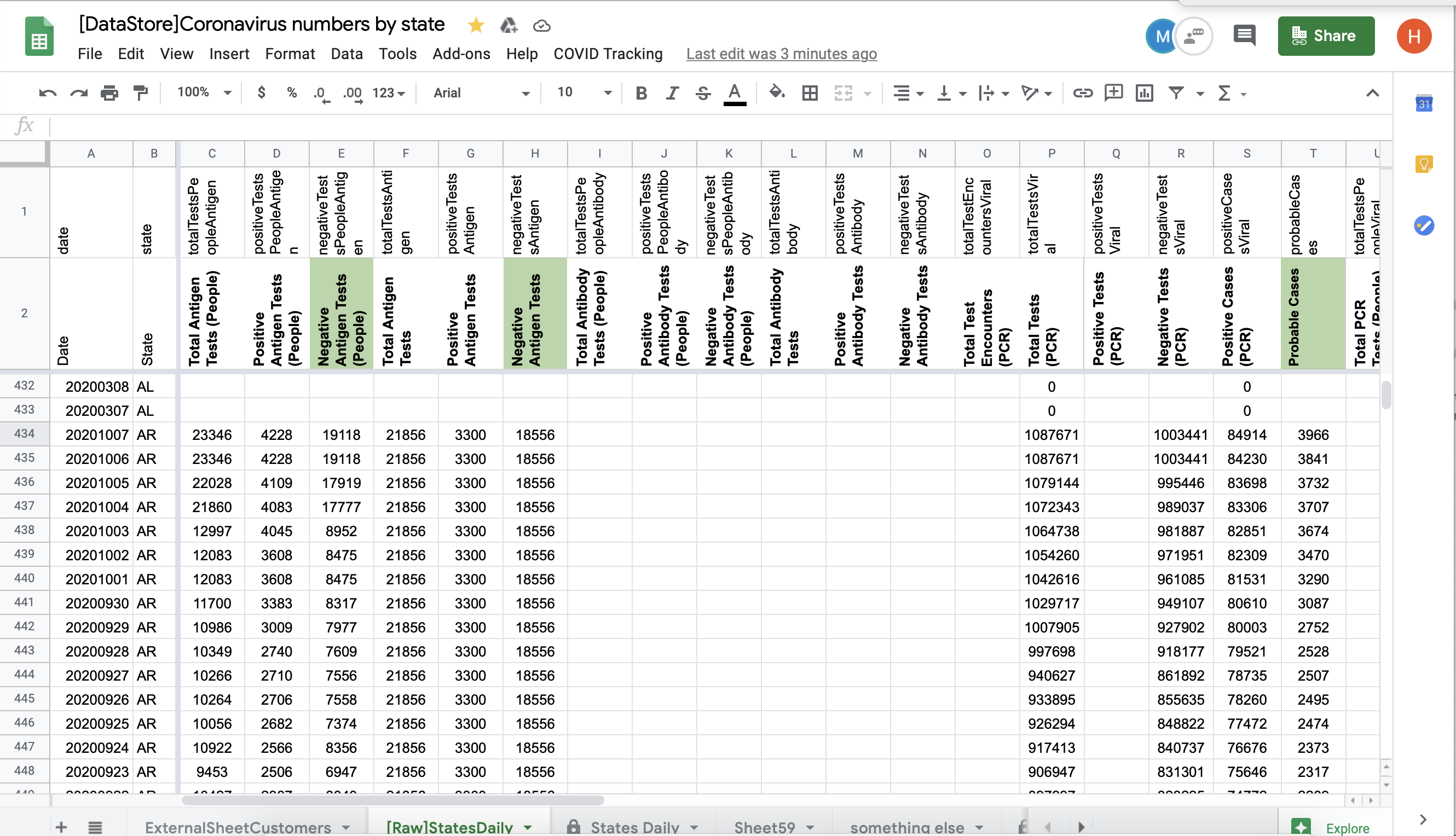Image resolution: width=1456 pixels, height=836 pixels.
Task: Insert a comment from toolbar
Action: coord(1113,92)
